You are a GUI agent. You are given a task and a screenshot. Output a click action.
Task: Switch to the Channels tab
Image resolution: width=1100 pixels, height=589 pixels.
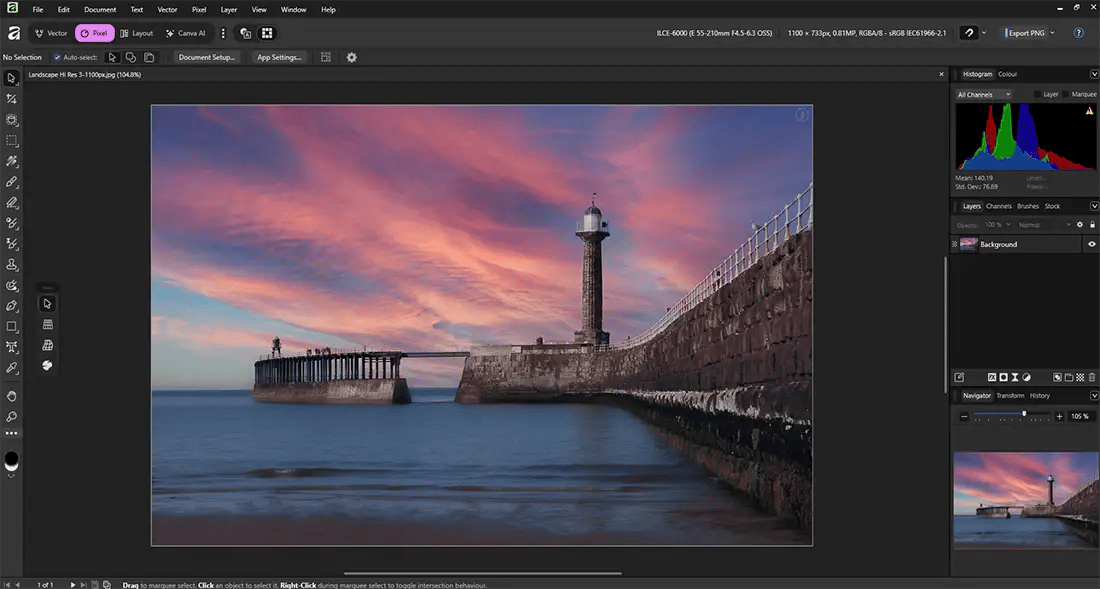pos(998,206)
